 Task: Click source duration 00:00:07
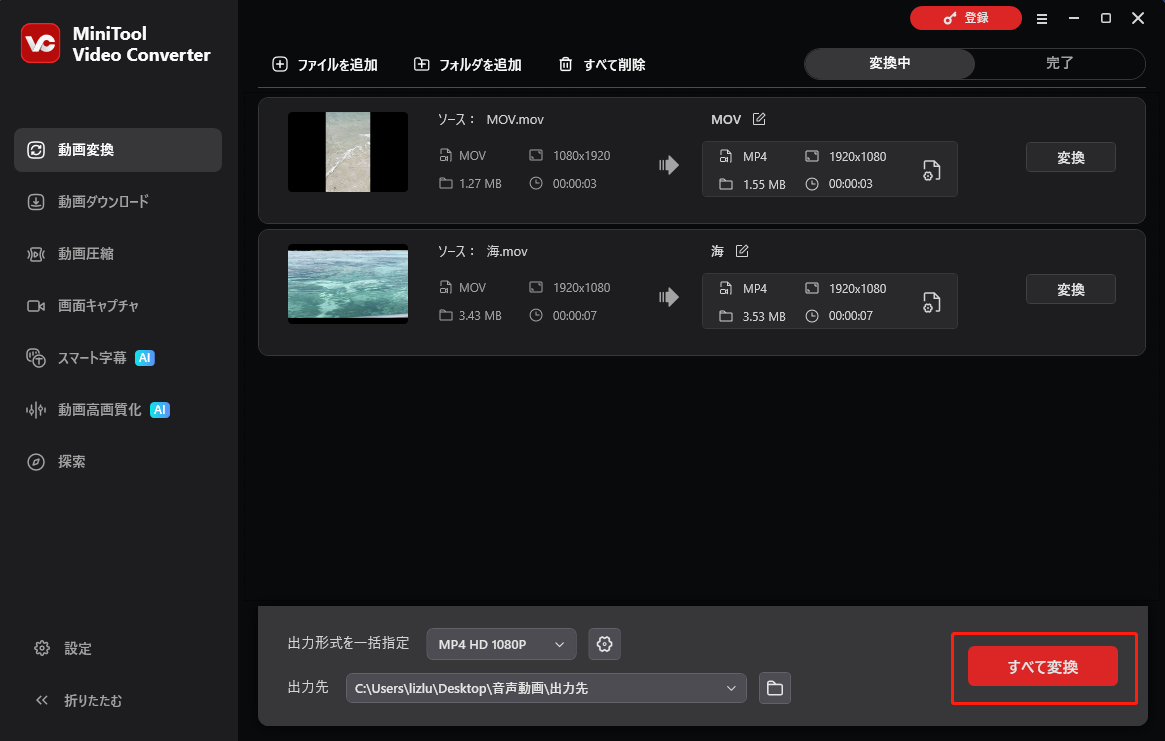[x=574, y=316]
